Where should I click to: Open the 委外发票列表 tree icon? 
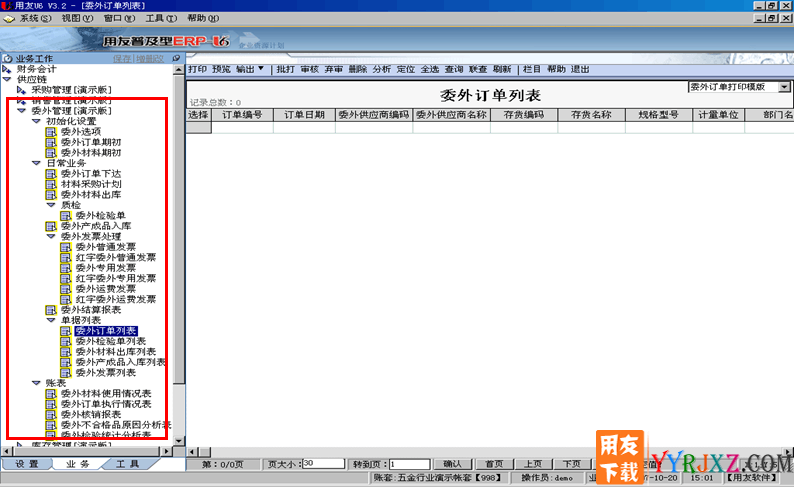coord(66,373)
